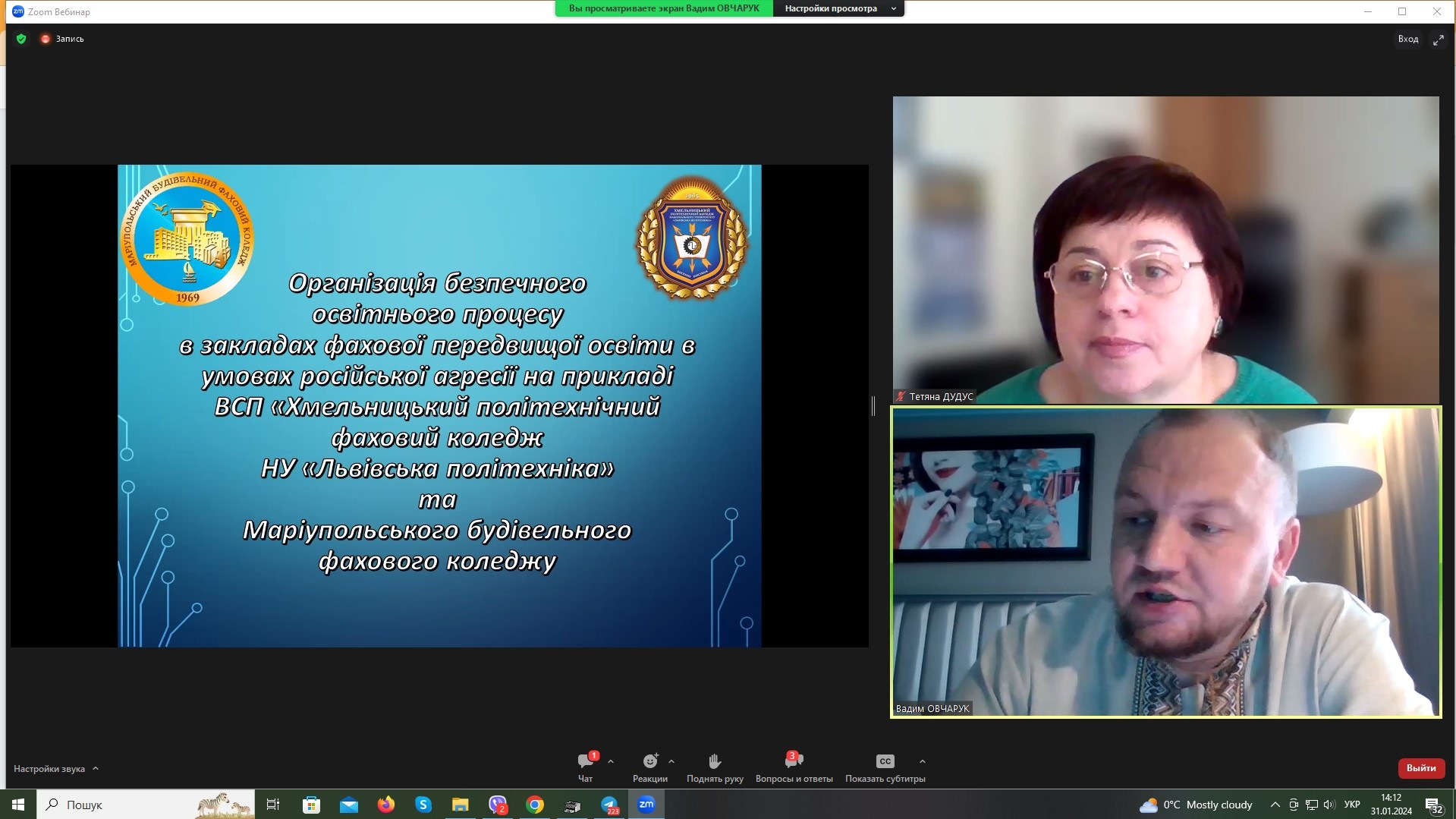Viewport: 1456px width, 819px height.
Task: Open File Explorer from the taskbar
Action: (461, 805)
